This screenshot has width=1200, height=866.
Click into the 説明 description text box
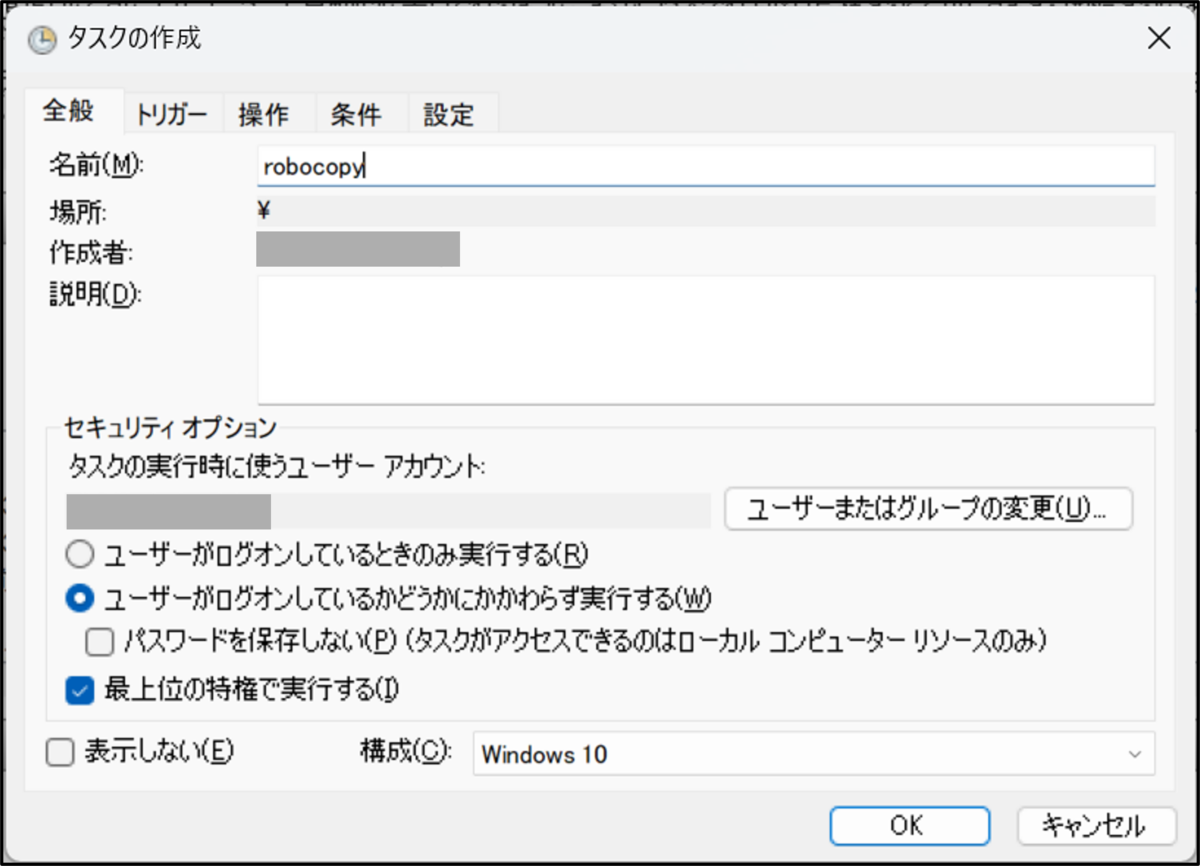[706, 340]
